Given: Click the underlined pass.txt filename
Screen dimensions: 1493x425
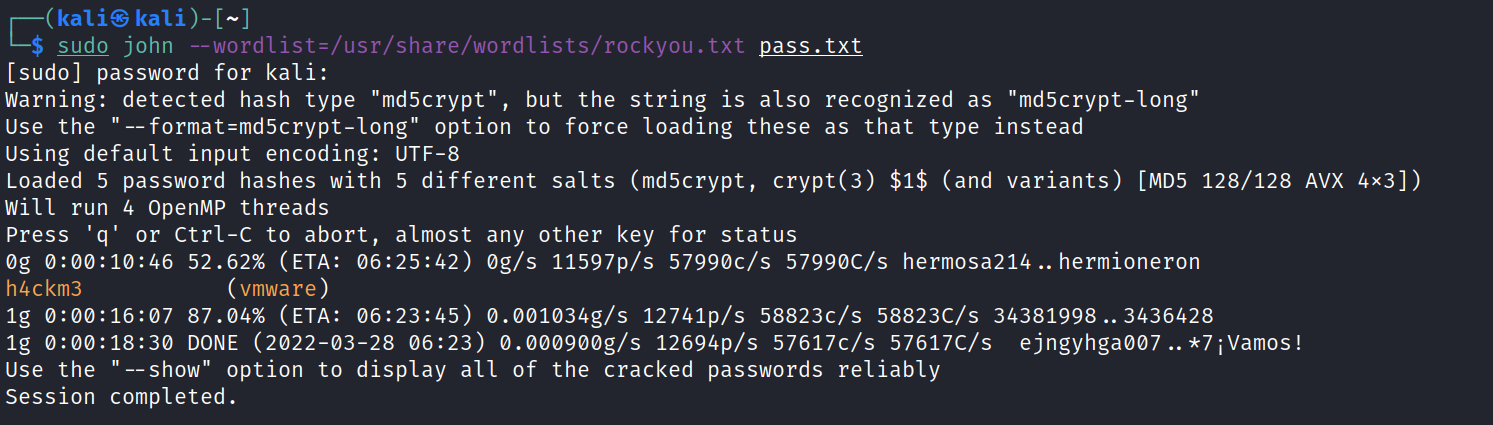Looking at the screenshot, I should [810, 45].
